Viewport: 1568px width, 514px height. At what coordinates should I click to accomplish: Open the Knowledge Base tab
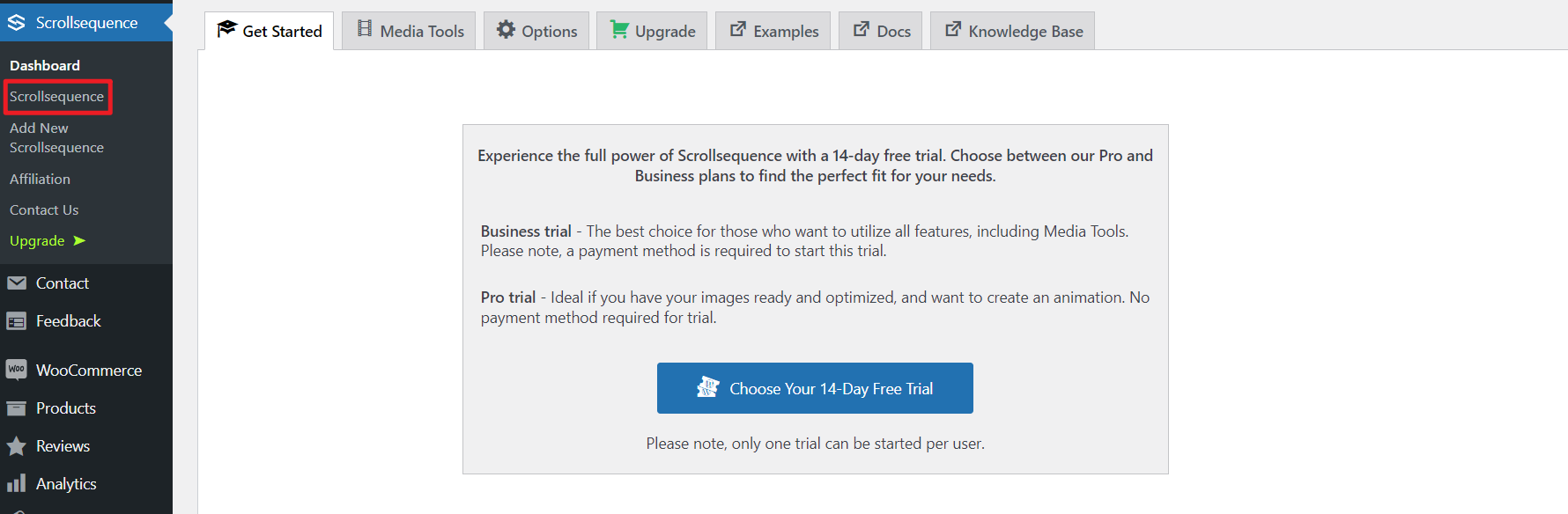click(1012, 31)
